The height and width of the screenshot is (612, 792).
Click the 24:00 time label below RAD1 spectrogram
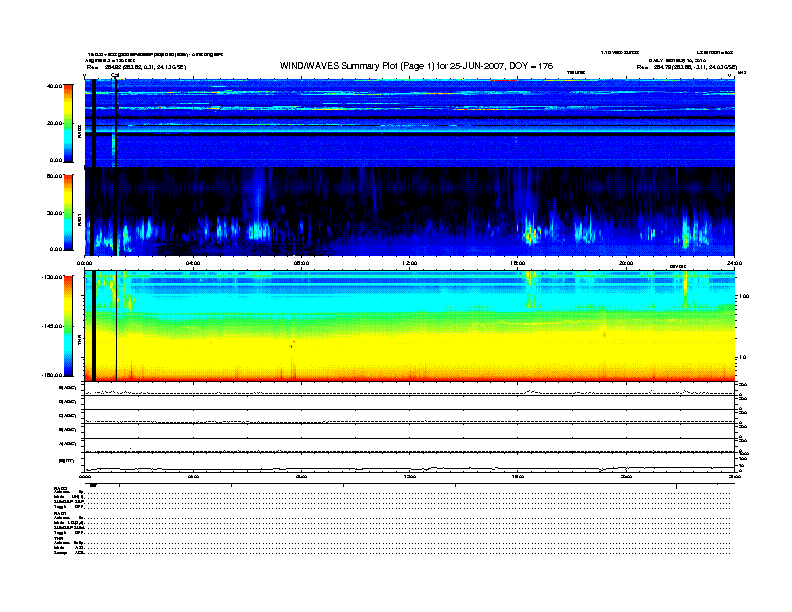(x=734, y=263)
